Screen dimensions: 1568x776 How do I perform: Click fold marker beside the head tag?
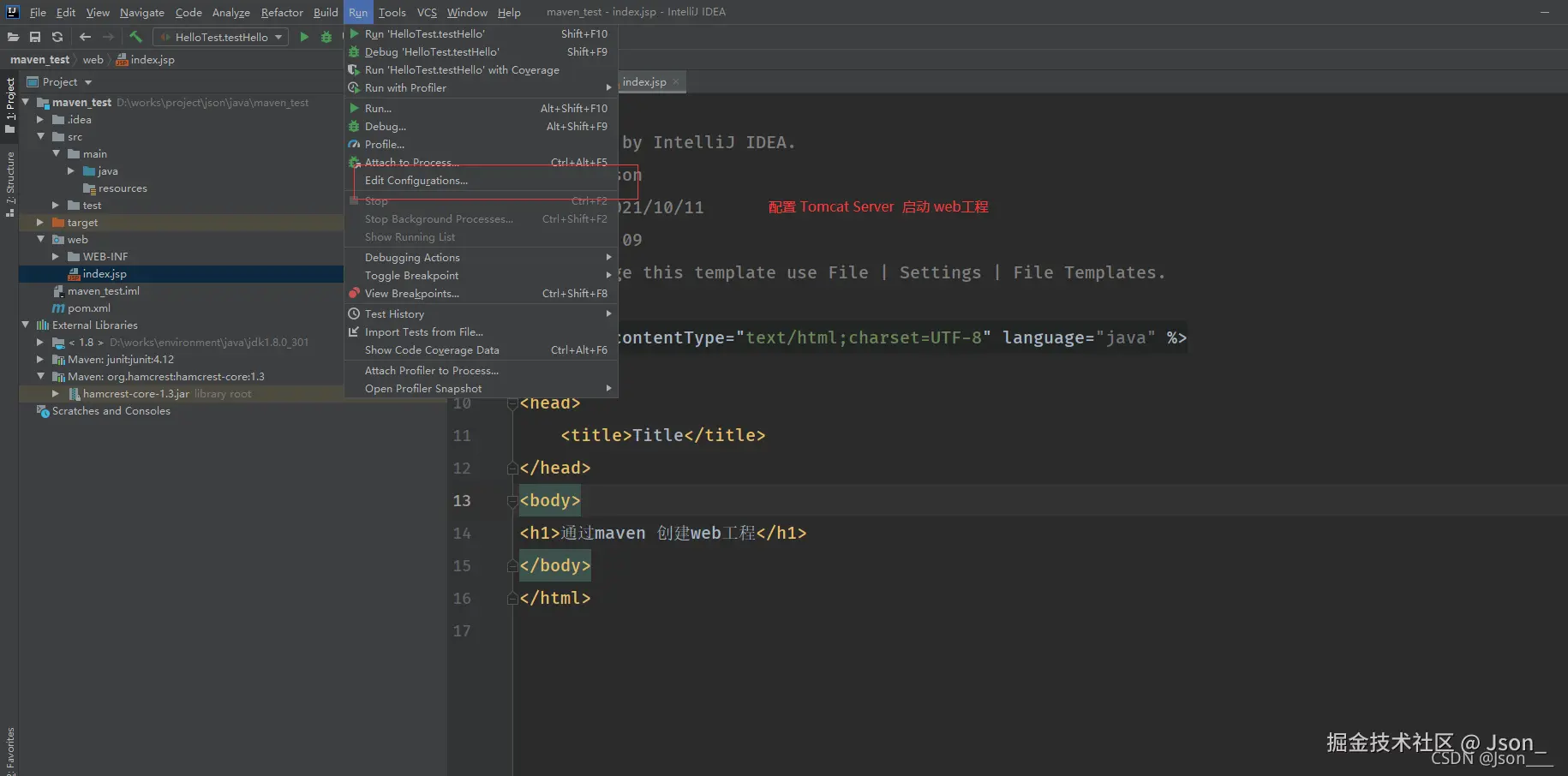click(x=512, y=403)
